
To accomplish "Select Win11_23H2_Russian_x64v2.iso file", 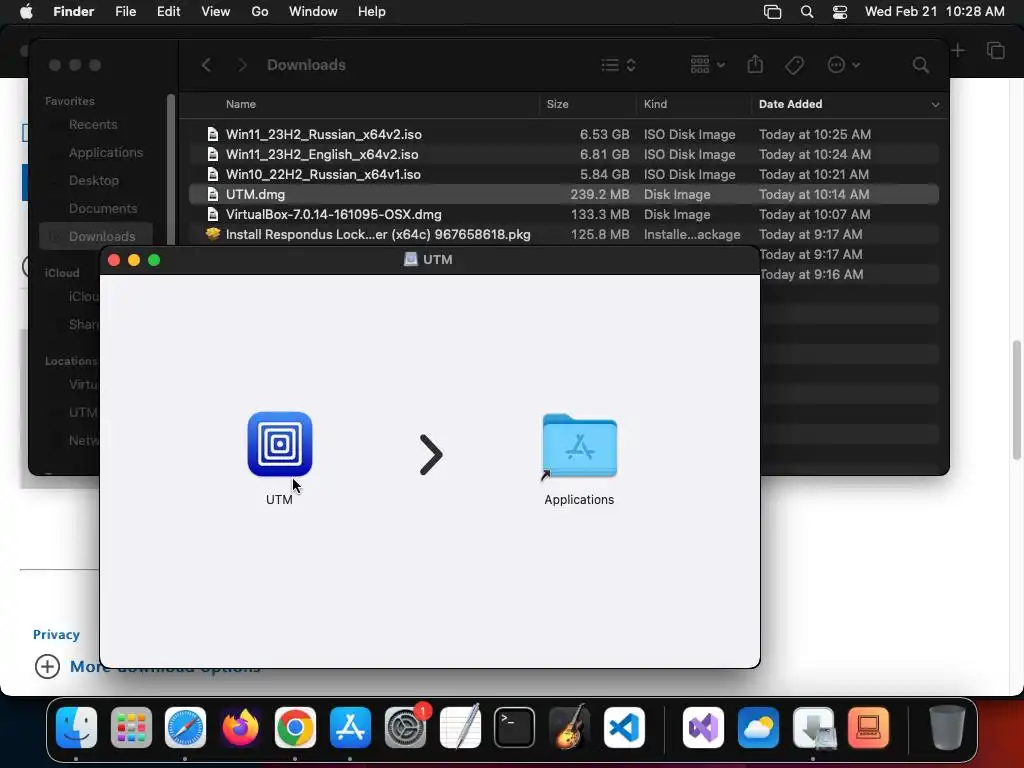I will click(564, 134).
